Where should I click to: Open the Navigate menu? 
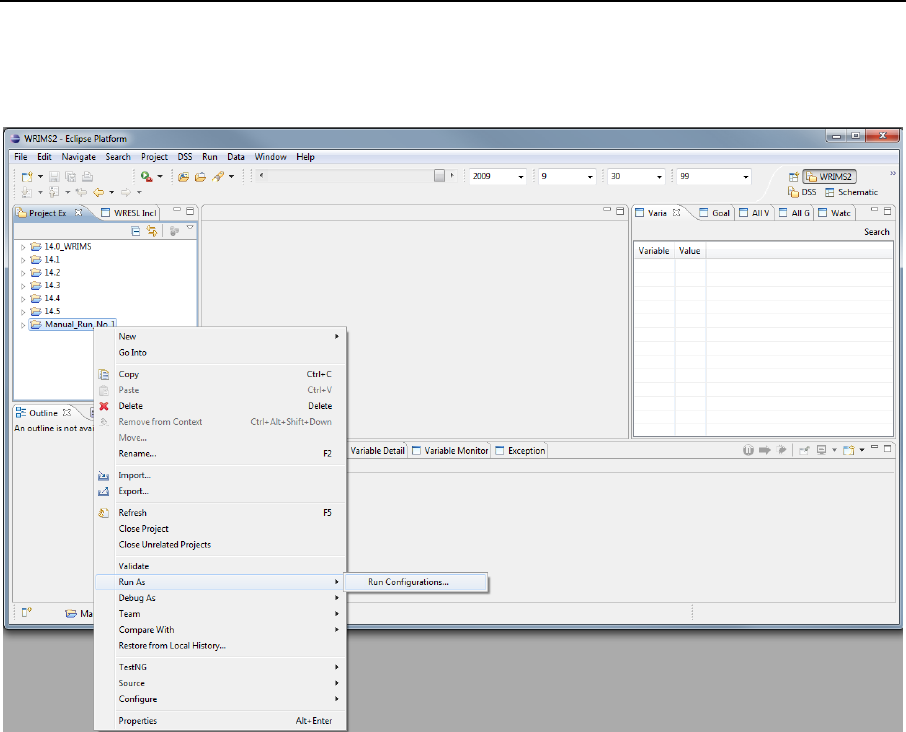click(x=79, y=157)
